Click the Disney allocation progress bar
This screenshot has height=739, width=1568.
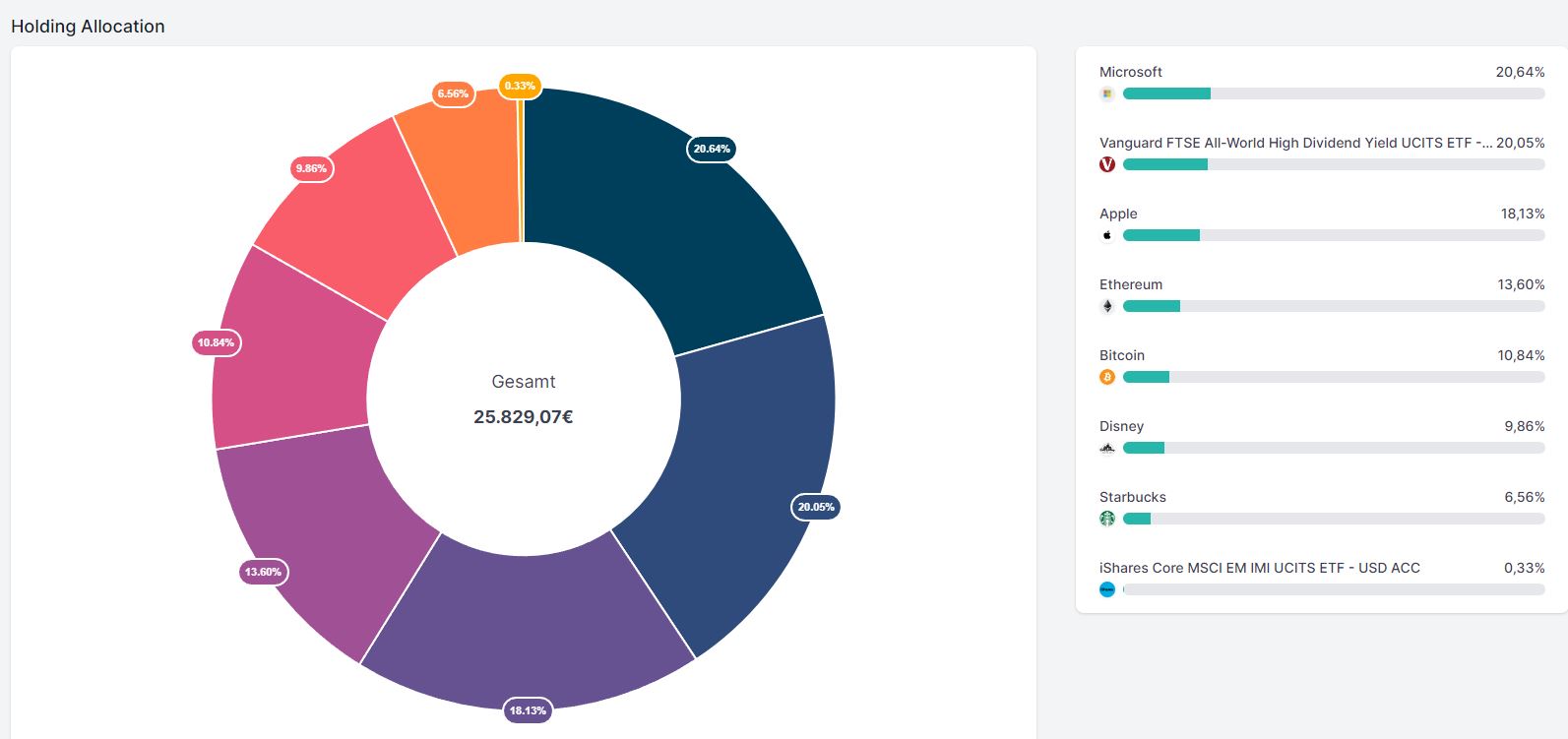click(1334, 448)
